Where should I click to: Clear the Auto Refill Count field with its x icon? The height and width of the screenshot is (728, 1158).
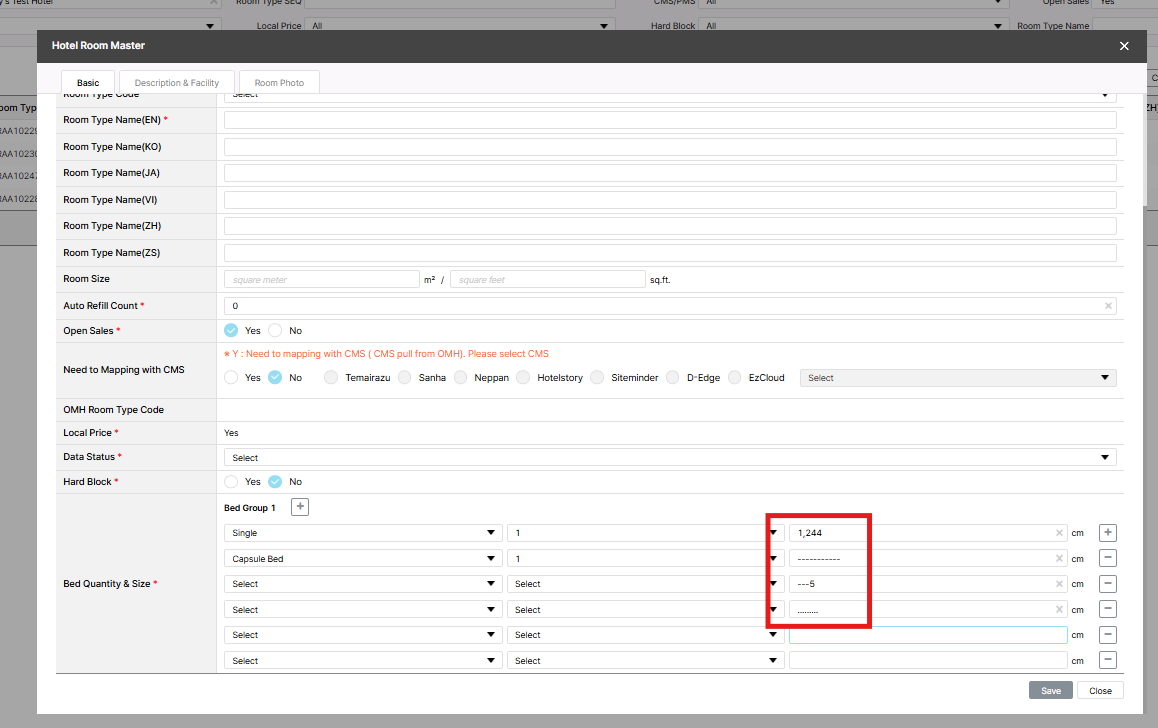click(x=1108, y=306)
